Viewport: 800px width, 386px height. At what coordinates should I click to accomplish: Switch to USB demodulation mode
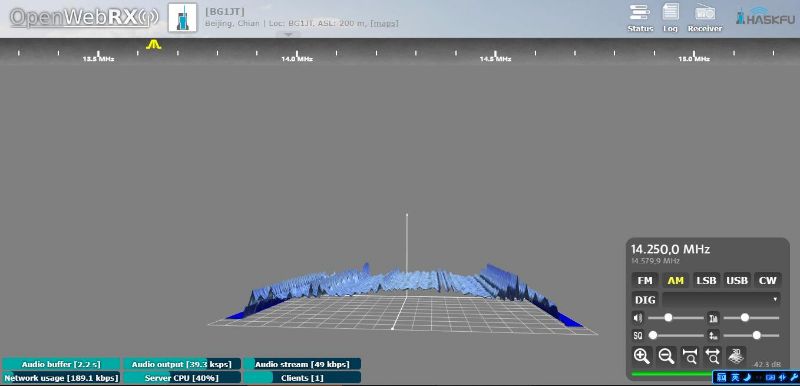point(737,280)
